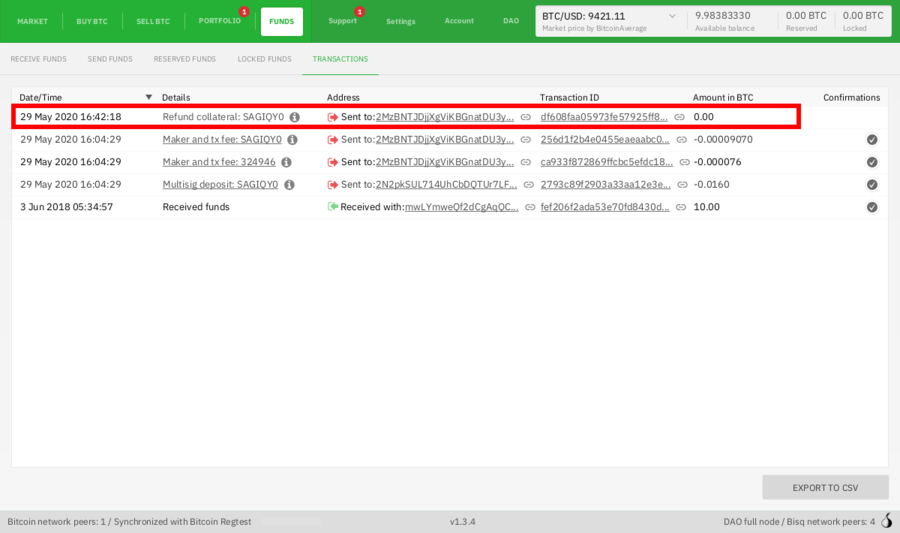
Task: Open transaction ID link fef206f2ada53e70
Action: point(605,207)
